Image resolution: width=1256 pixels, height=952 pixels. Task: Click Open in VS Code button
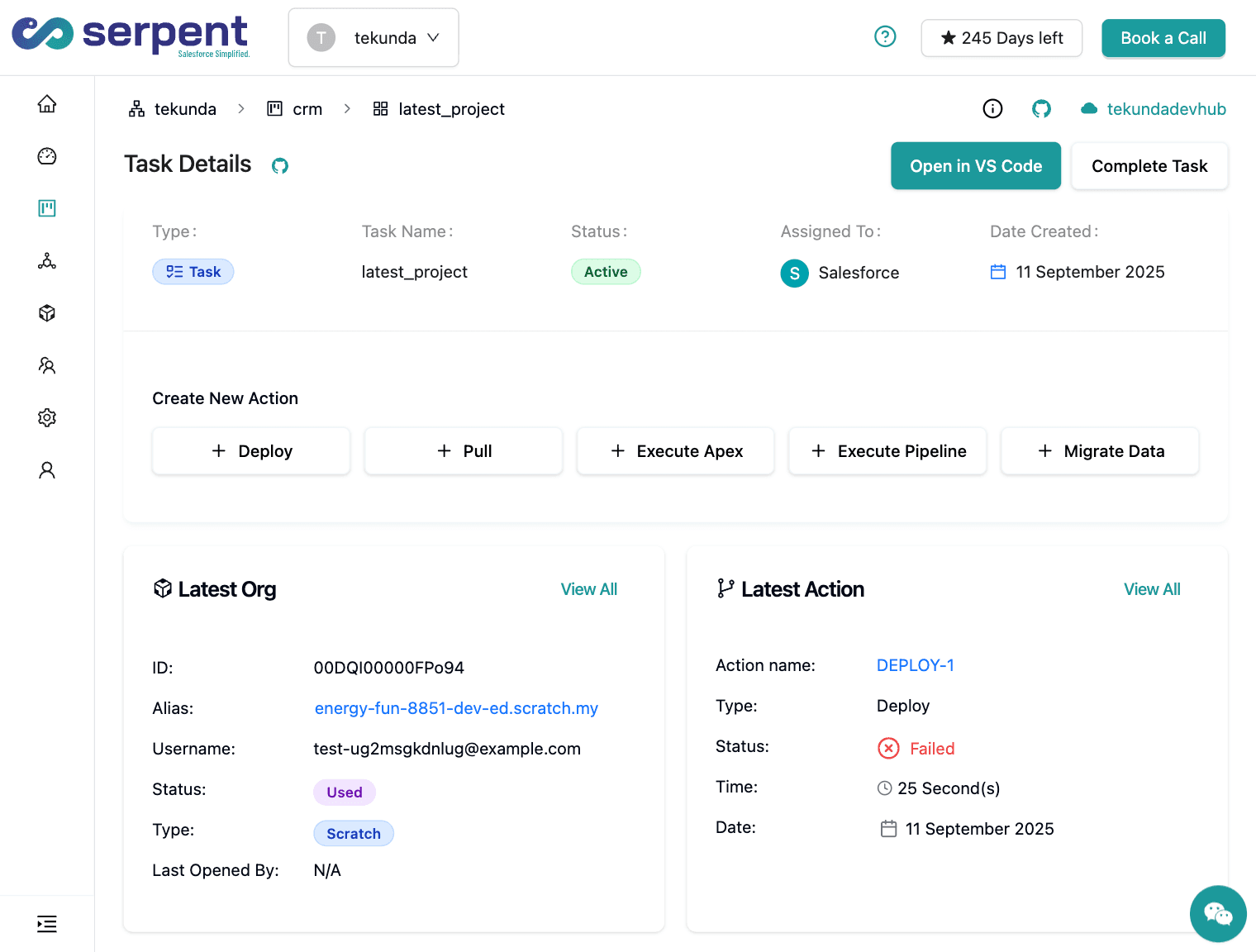tap(975, 166)
